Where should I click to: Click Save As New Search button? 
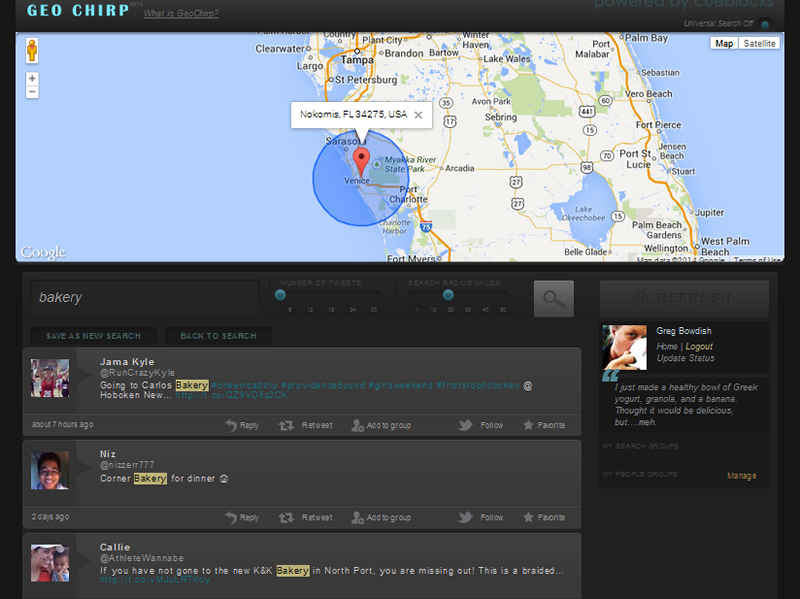93,336
